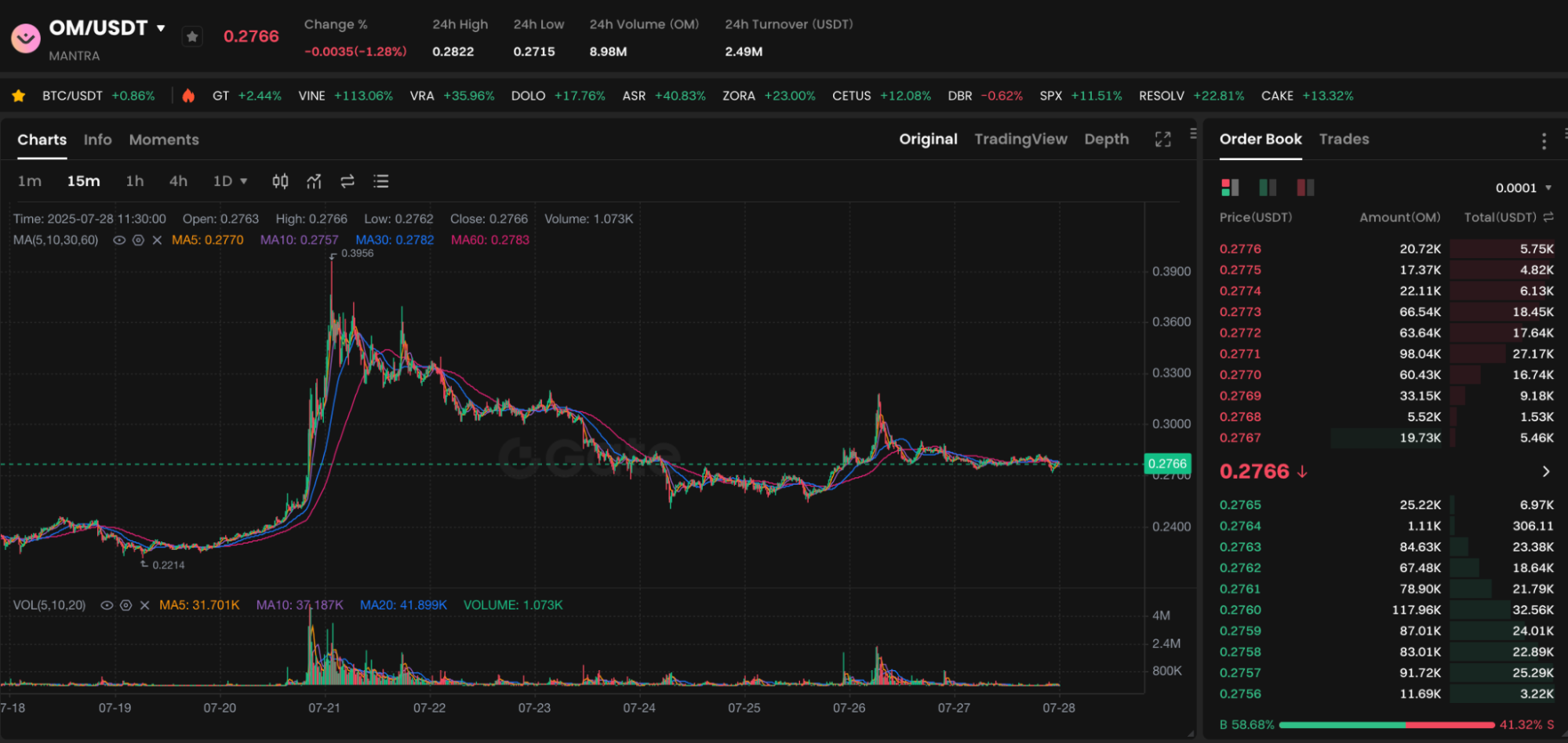Add OM/USDT to favorites star
This screenshot has height=743, width=1568.
(192, 36)
